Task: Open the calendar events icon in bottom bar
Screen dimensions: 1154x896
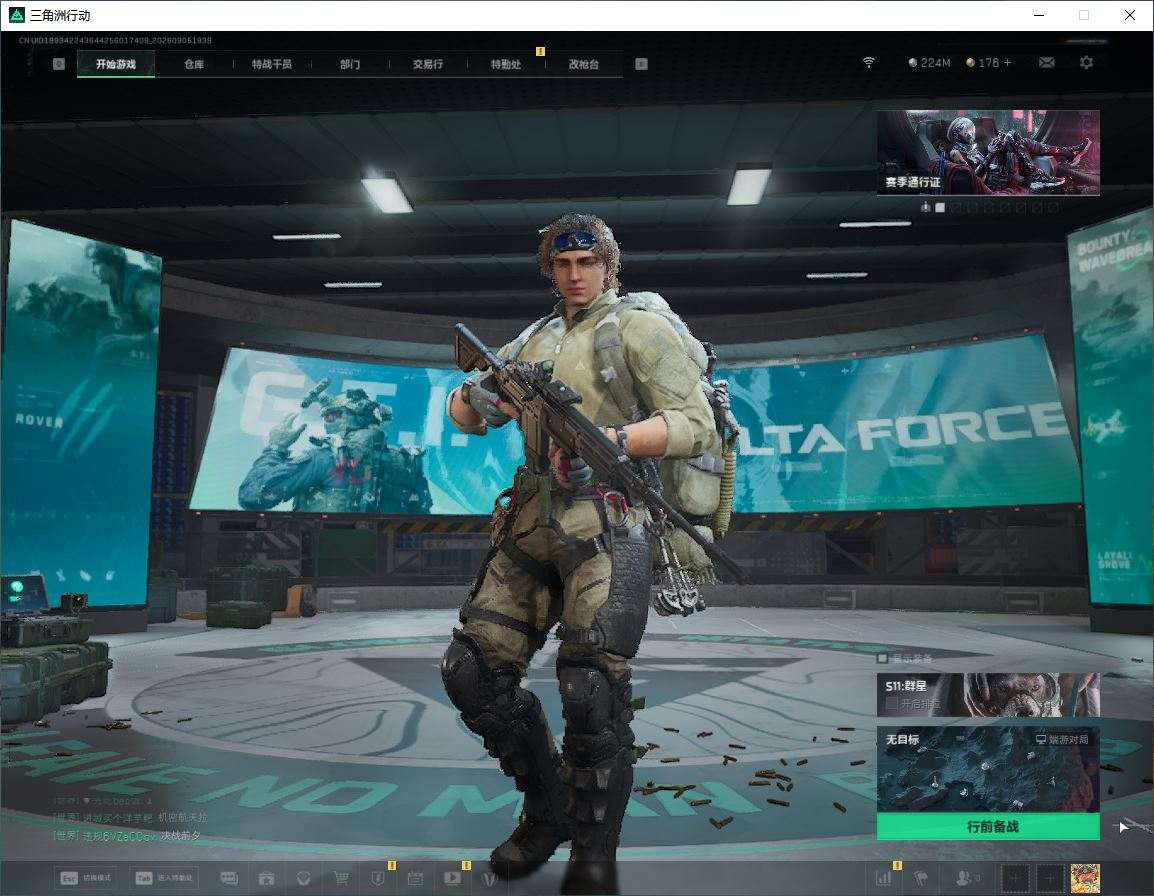Action: pos(415,878)
